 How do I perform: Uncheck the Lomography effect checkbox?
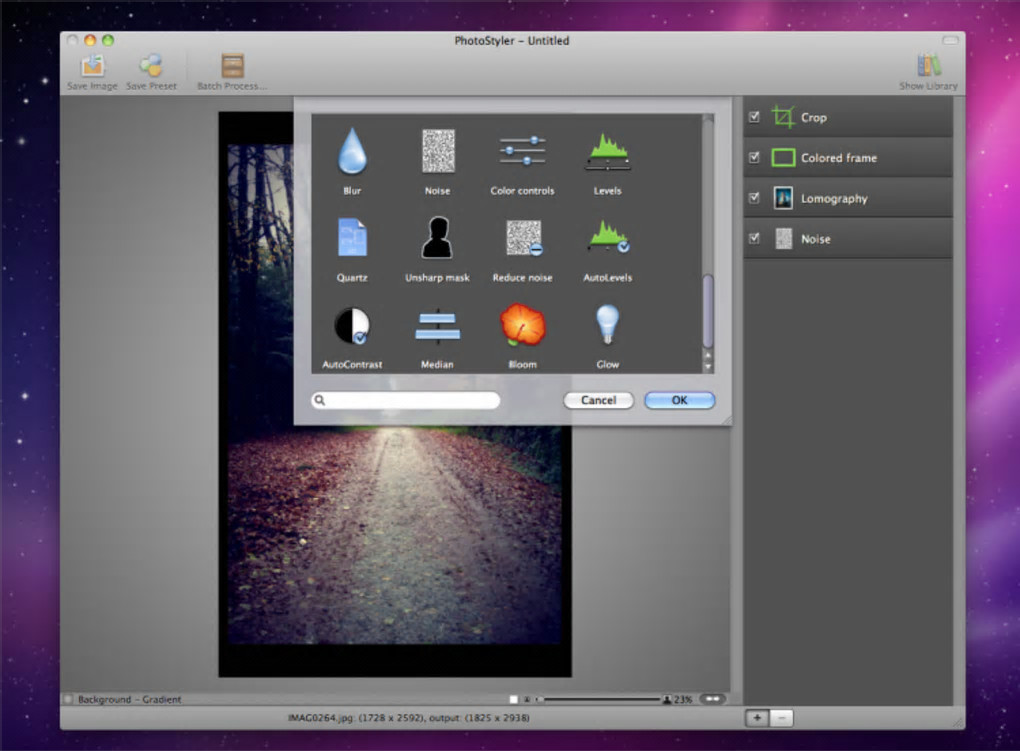click(754, 198)
